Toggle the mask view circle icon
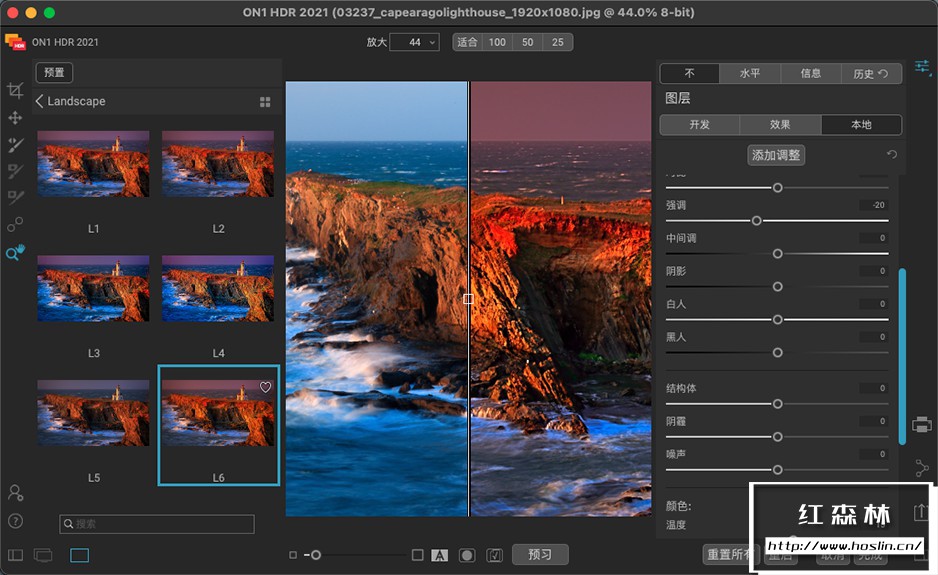 tap(466, 555)
